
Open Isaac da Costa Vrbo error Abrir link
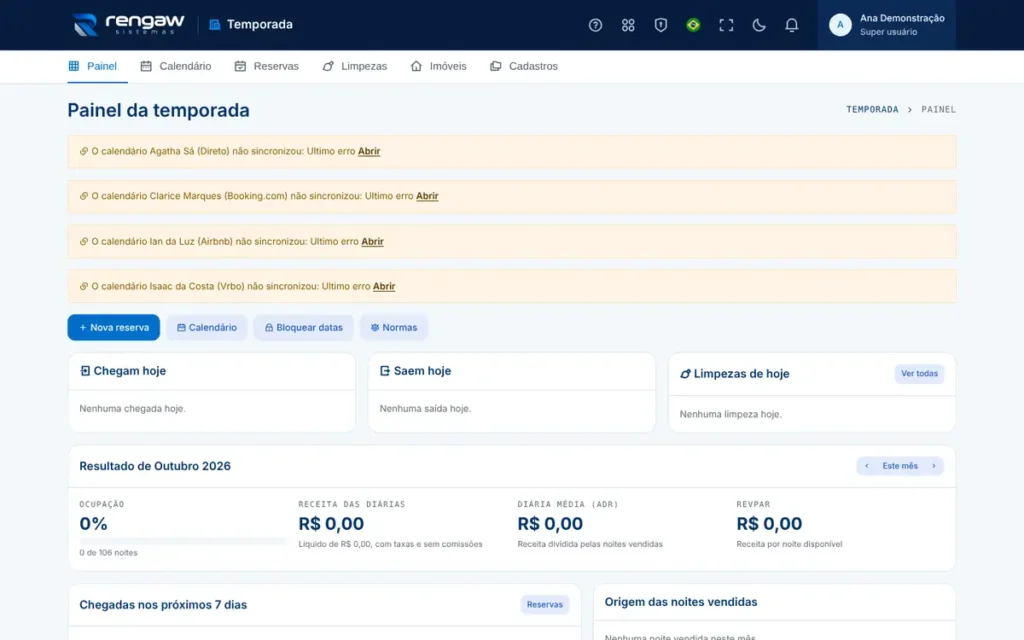[x=384, y=286]
